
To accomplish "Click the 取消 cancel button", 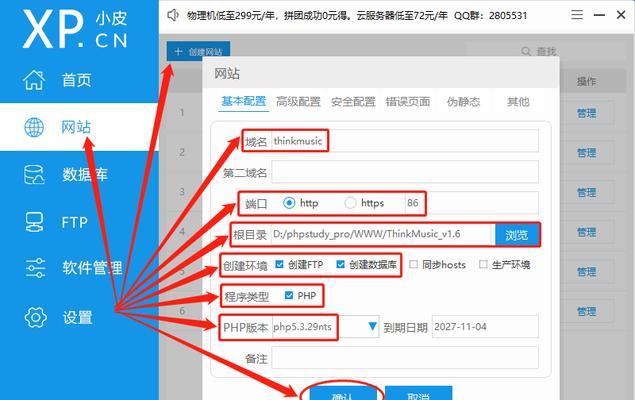I will (418, 394).
